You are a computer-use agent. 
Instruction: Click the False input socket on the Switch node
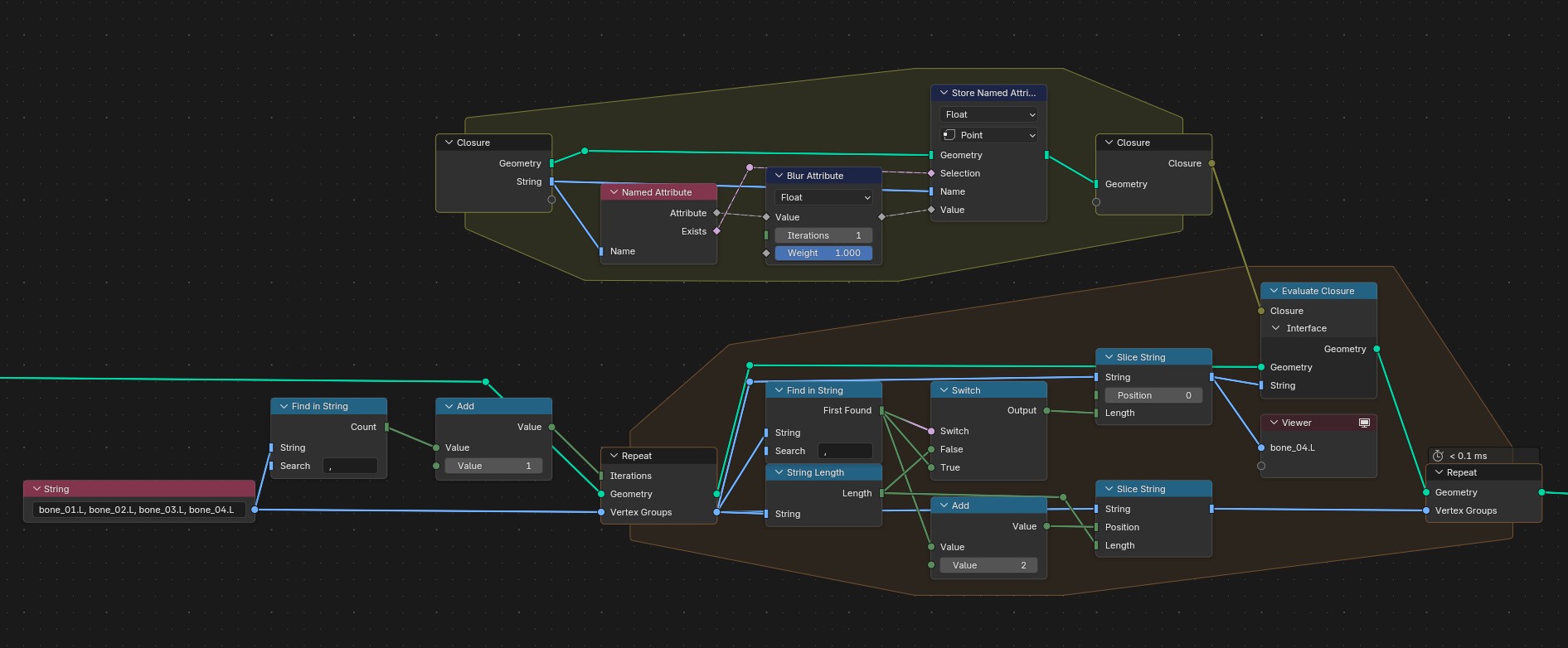(x=931, y=449)
